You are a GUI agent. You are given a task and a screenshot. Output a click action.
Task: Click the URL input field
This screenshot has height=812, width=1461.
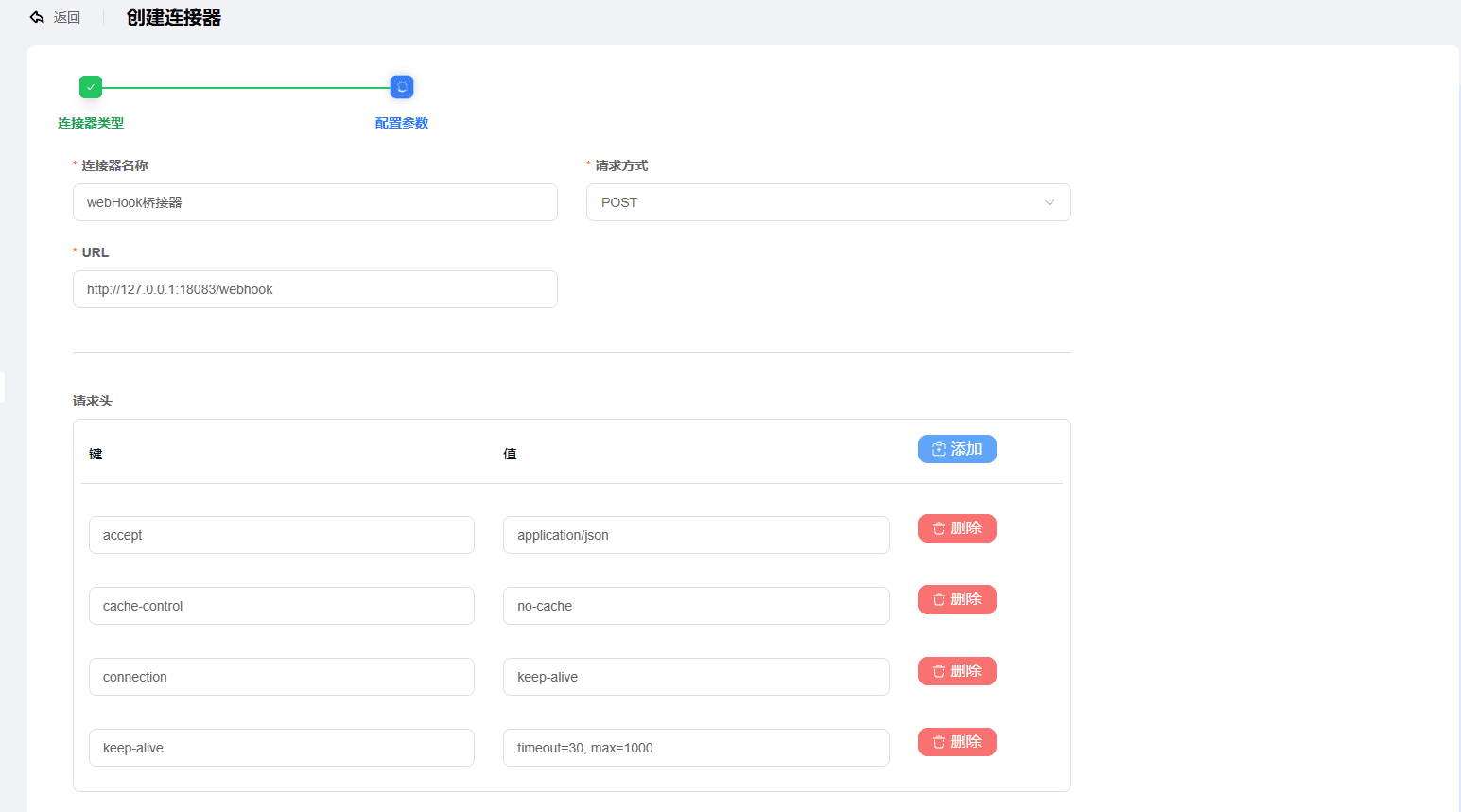pyautogui.click(x=315, y=289)
